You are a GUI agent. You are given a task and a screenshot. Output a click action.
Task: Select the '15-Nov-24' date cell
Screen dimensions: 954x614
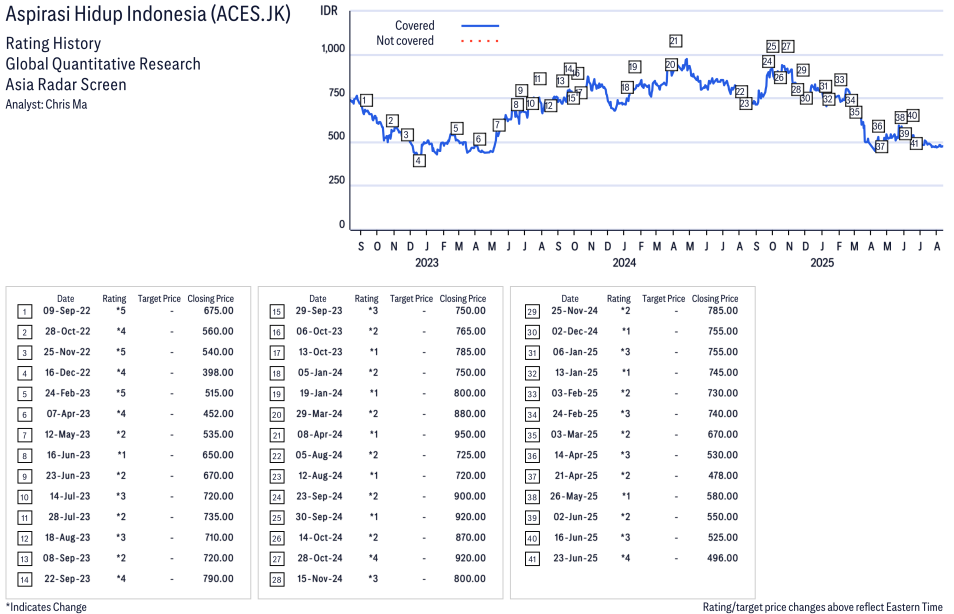319,579
